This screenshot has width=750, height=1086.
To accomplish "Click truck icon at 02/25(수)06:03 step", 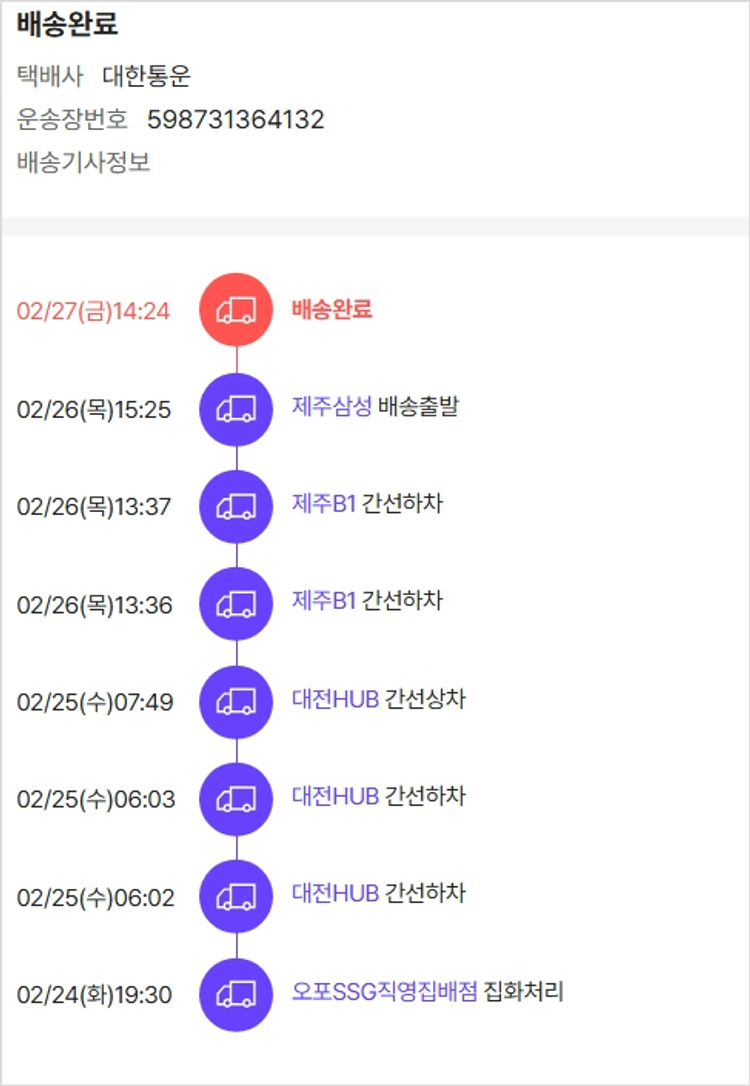I will point(236,799).
